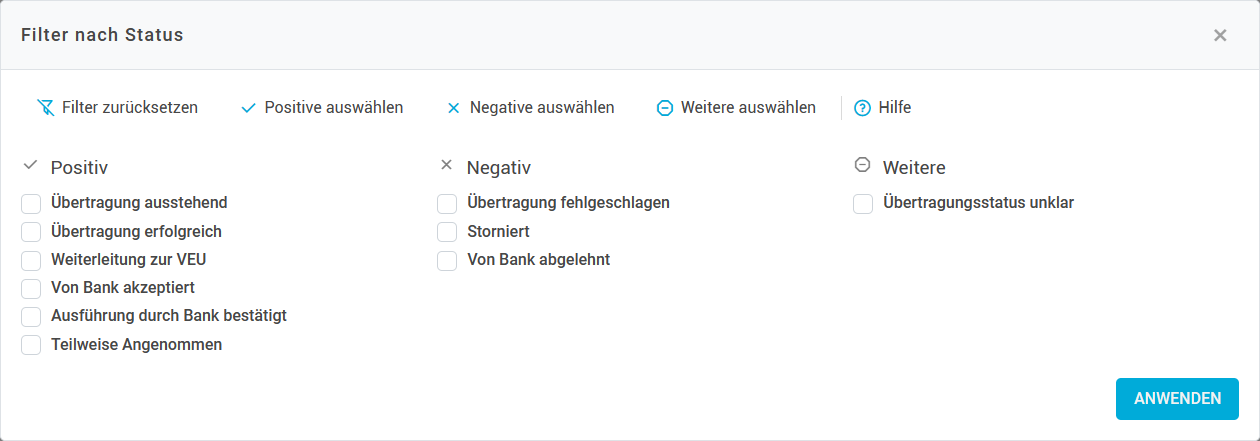The height and width of the screenshot is (441, 1260).
Task: Tick the Storniert checkbox
Action: point(447,232)
